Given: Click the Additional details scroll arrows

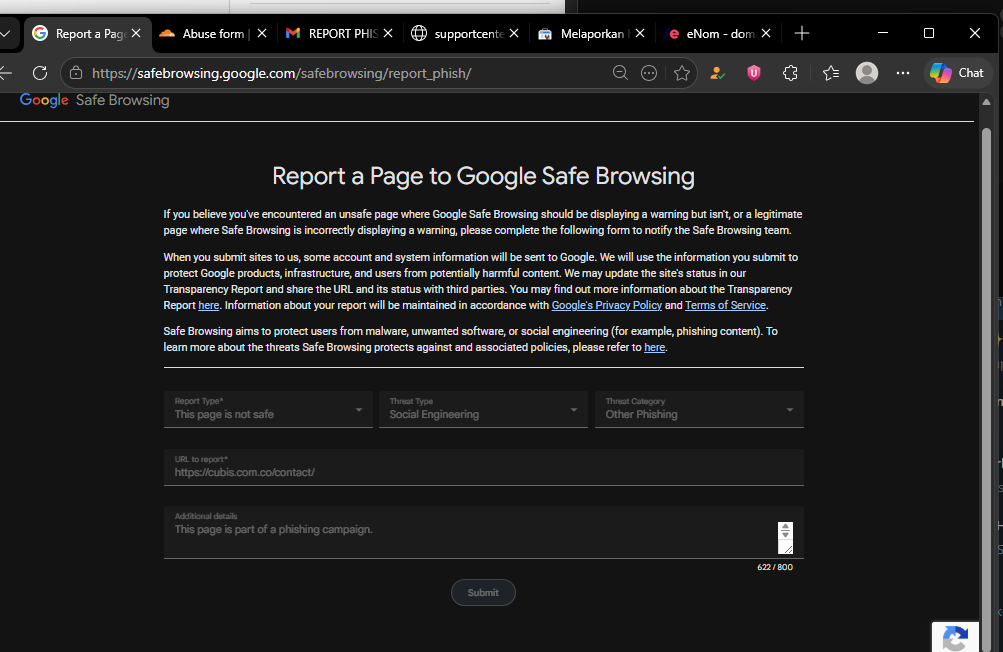Looking at the screenshot, I should tap(786, 530).
